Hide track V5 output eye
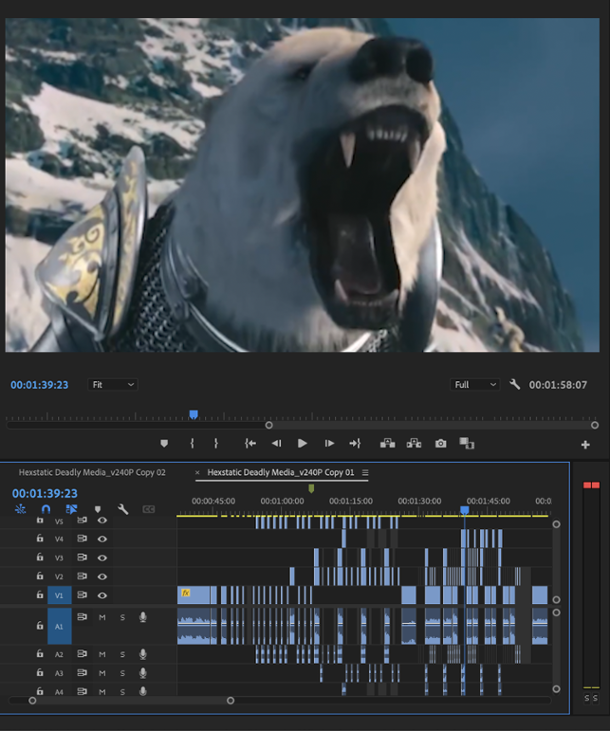The width and height of the screenshot is (610, 731). (102, 520)
